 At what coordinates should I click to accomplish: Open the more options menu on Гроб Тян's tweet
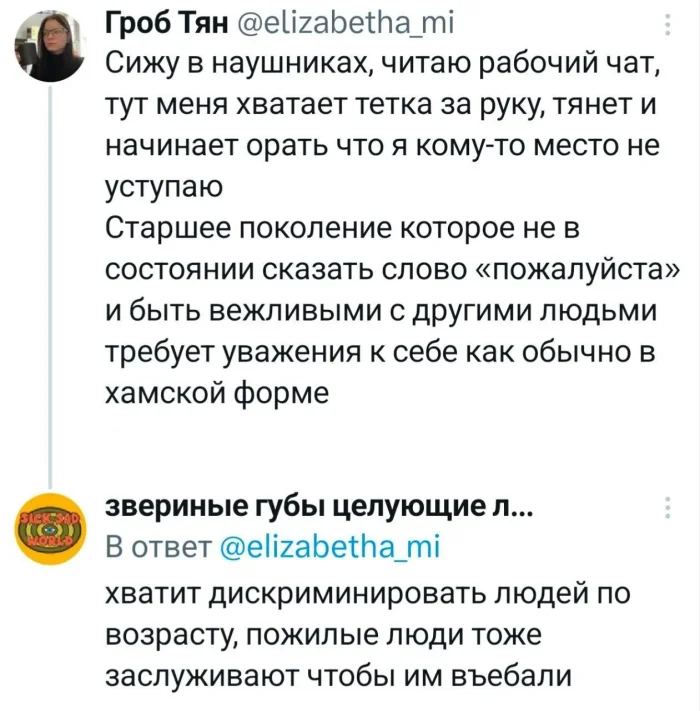click(667, 27)
